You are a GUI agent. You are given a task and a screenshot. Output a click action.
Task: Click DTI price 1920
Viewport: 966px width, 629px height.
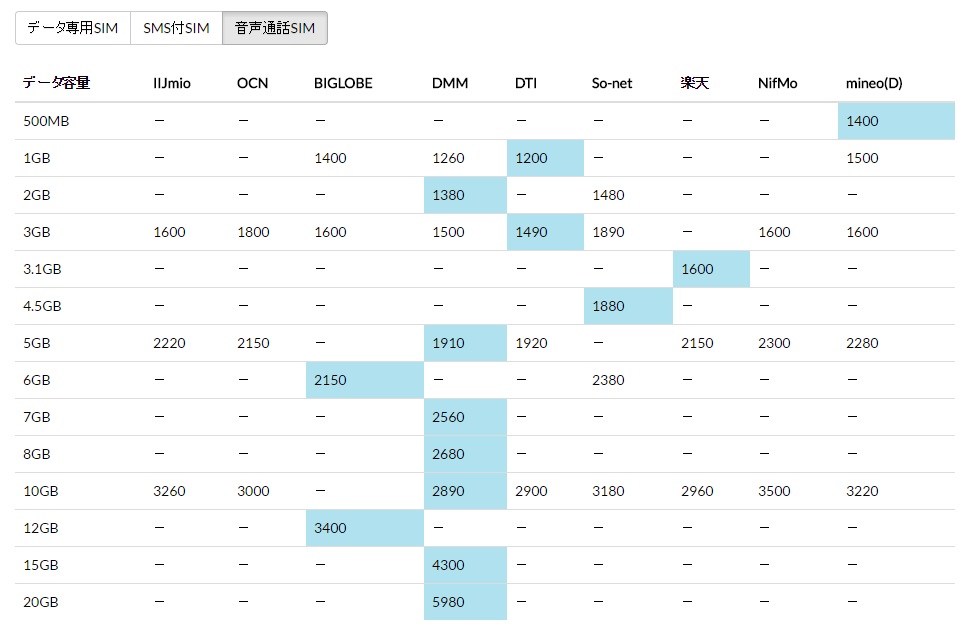tap(531, 343)
